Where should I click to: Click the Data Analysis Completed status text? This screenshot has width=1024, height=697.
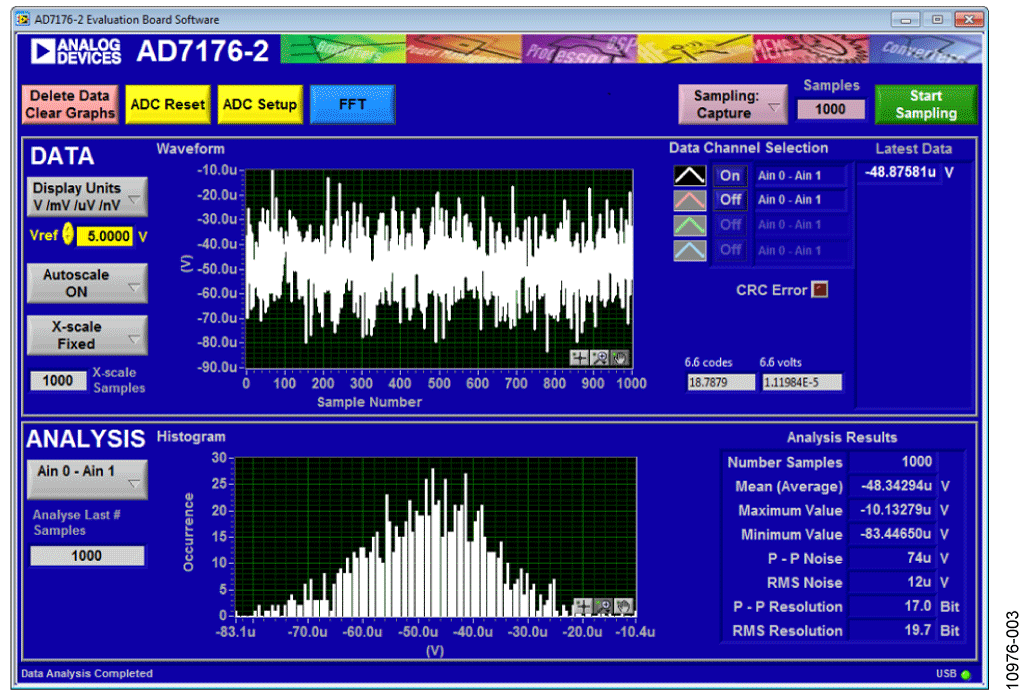[x=87, y=673]
